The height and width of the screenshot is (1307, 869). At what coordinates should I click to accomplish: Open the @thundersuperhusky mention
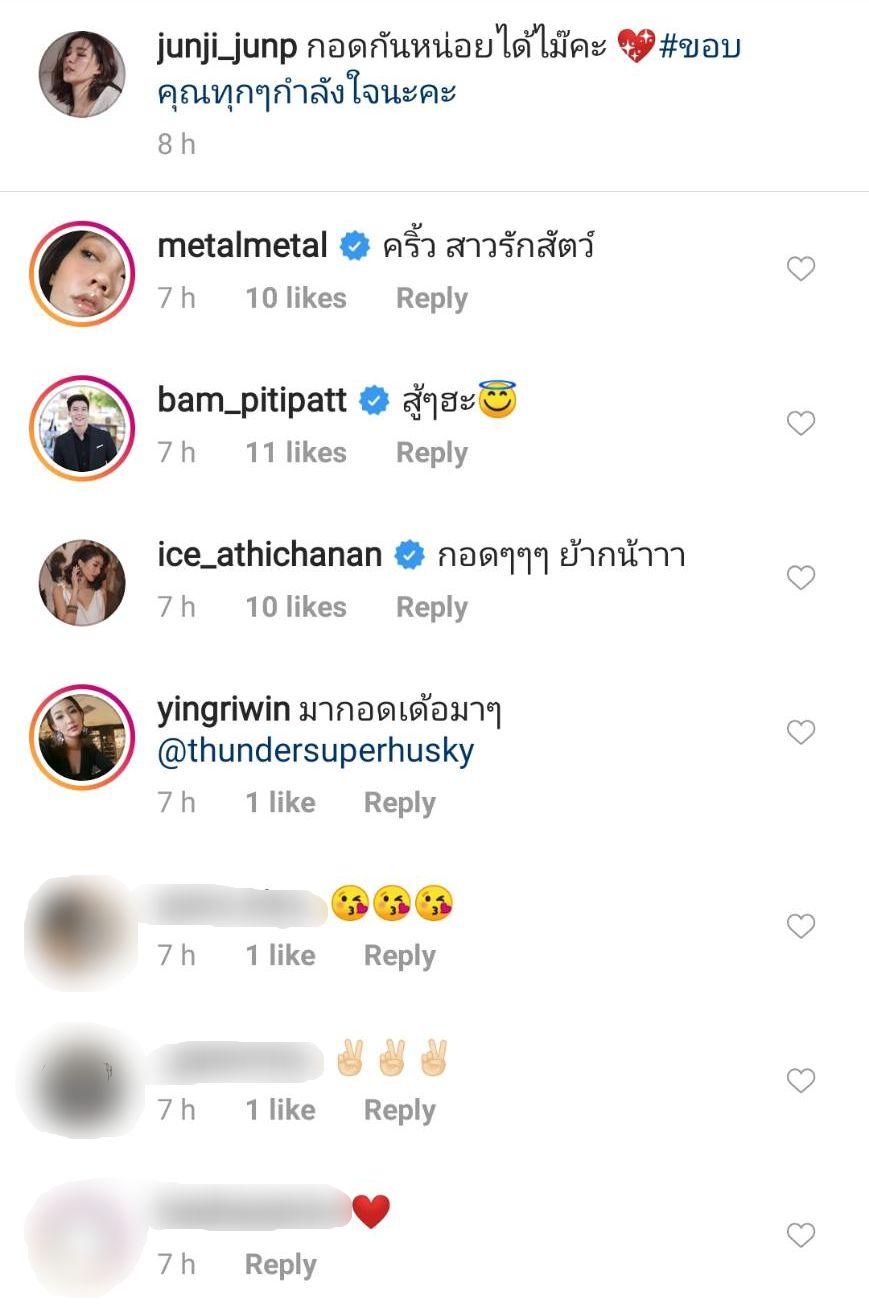click(x=315, y=752)
